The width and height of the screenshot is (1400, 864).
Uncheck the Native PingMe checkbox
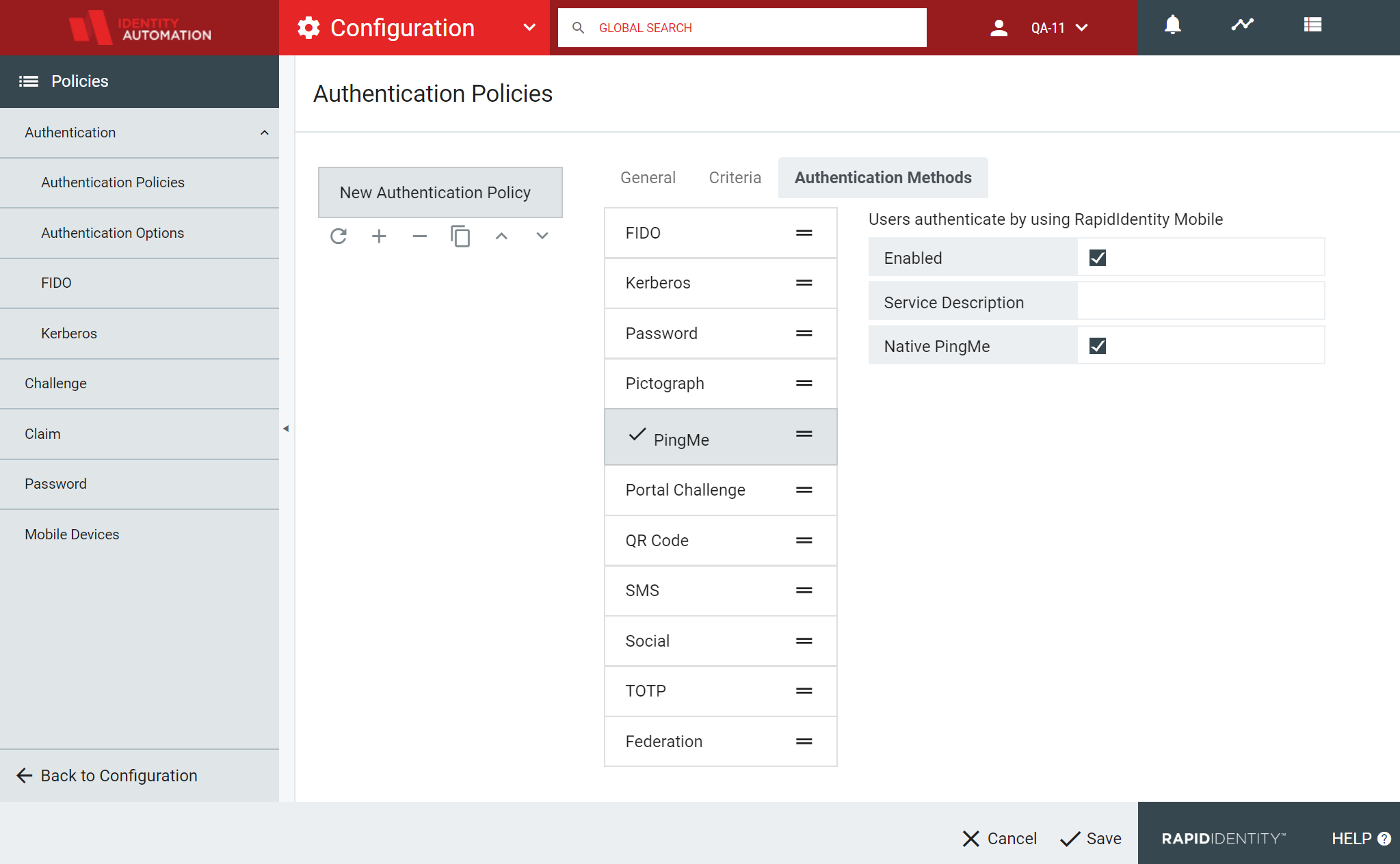(1098, 346)
